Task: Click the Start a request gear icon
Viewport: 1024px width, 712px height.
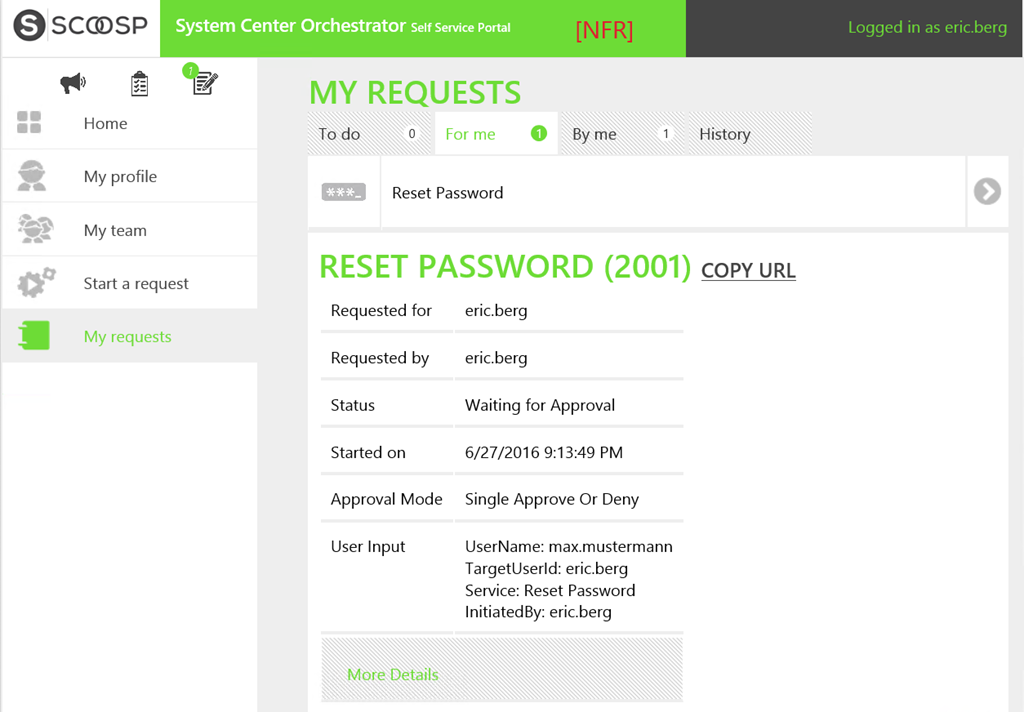Action: coord(36,283)
